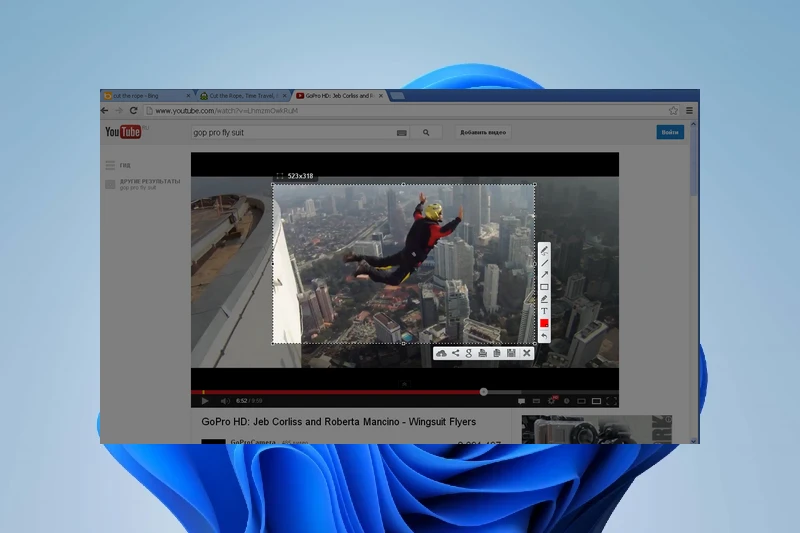800x533 pixels.
Task: Click the scrollbar up arrow
Action: click(693, 124)
